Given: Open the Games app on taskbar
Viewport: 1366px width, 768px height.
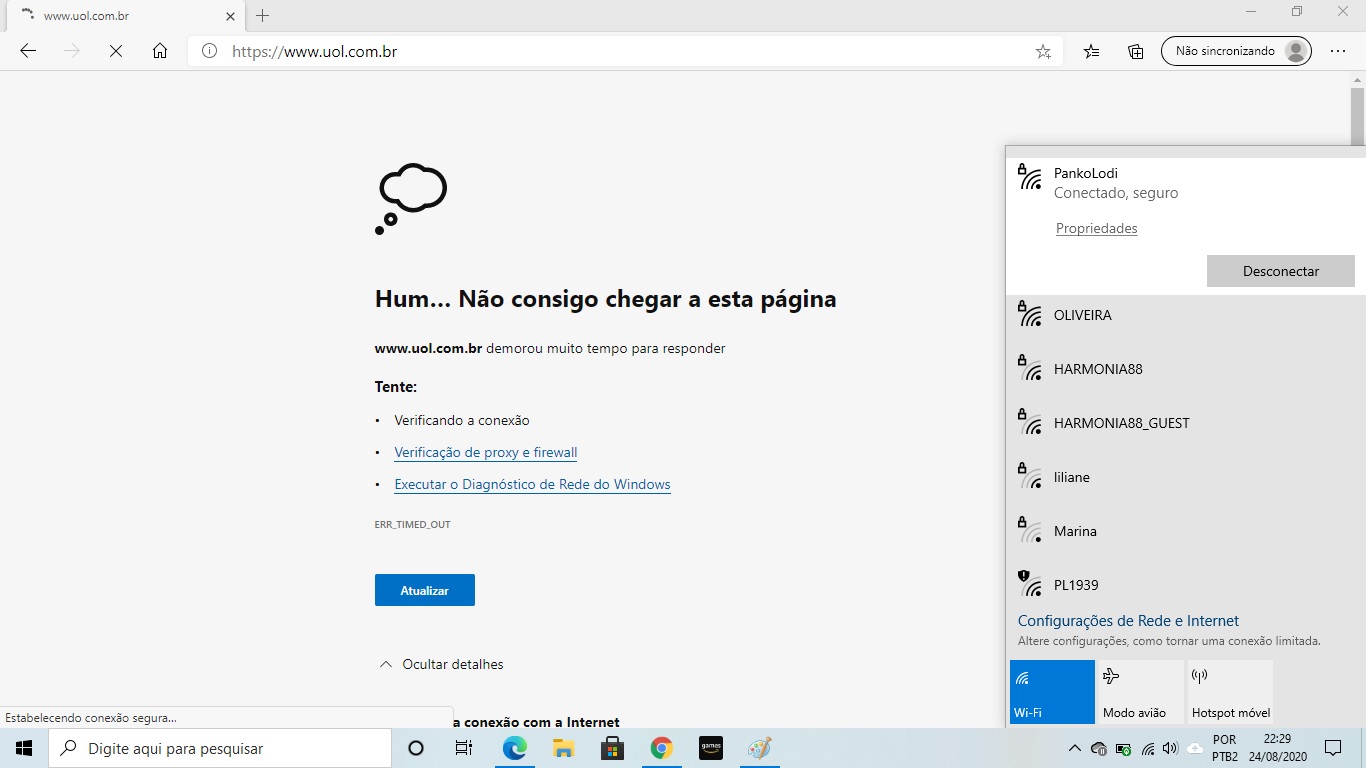Looking at the screenshot, I should pyautogui.click(x=710, y=748).
